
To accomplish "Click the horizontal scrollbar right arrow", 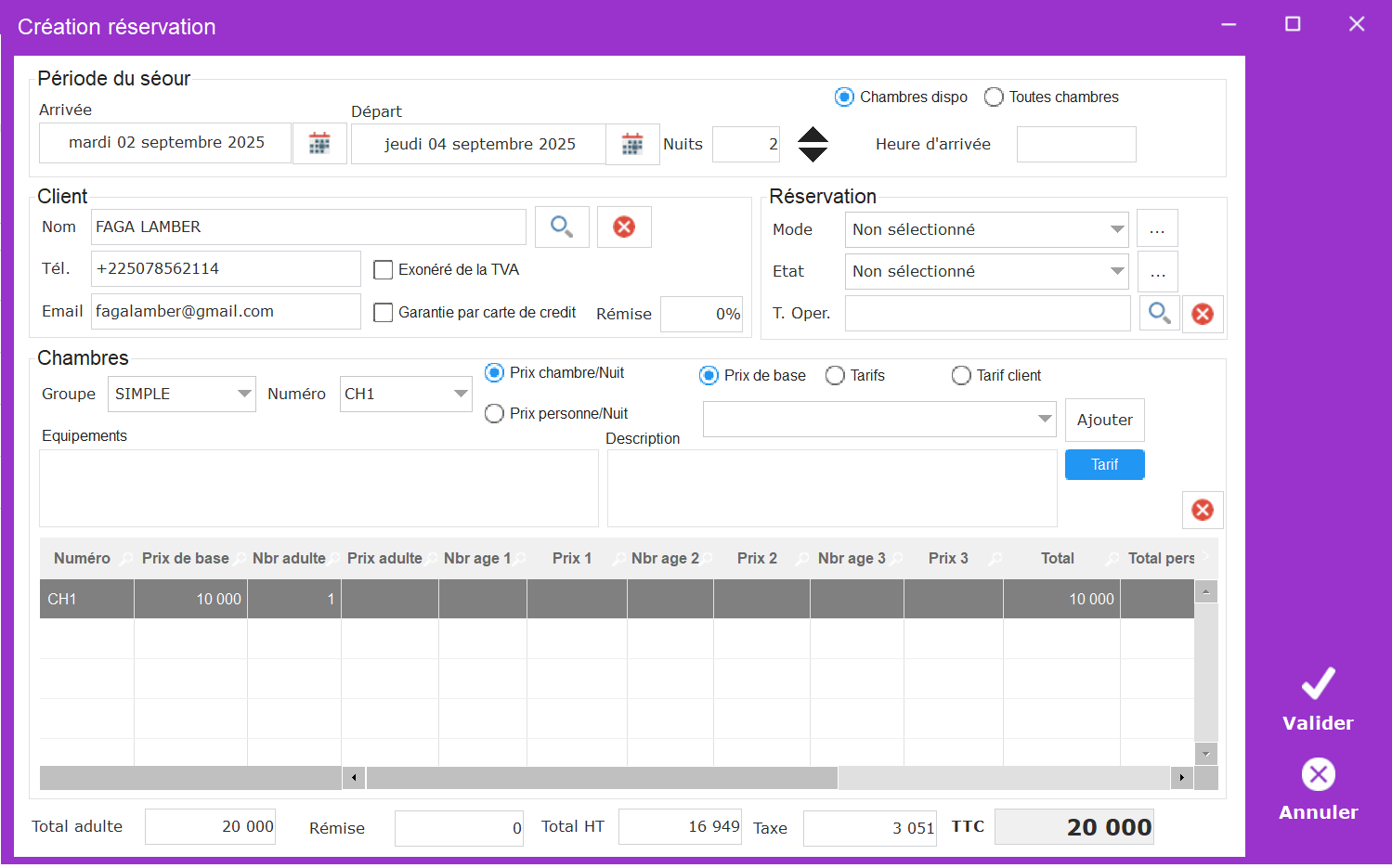I will coord(1181,778).
